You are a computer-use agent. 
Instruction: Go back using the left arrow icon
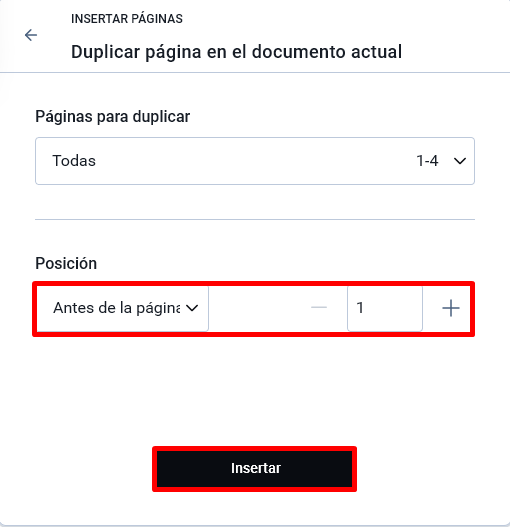pos(31,35)
